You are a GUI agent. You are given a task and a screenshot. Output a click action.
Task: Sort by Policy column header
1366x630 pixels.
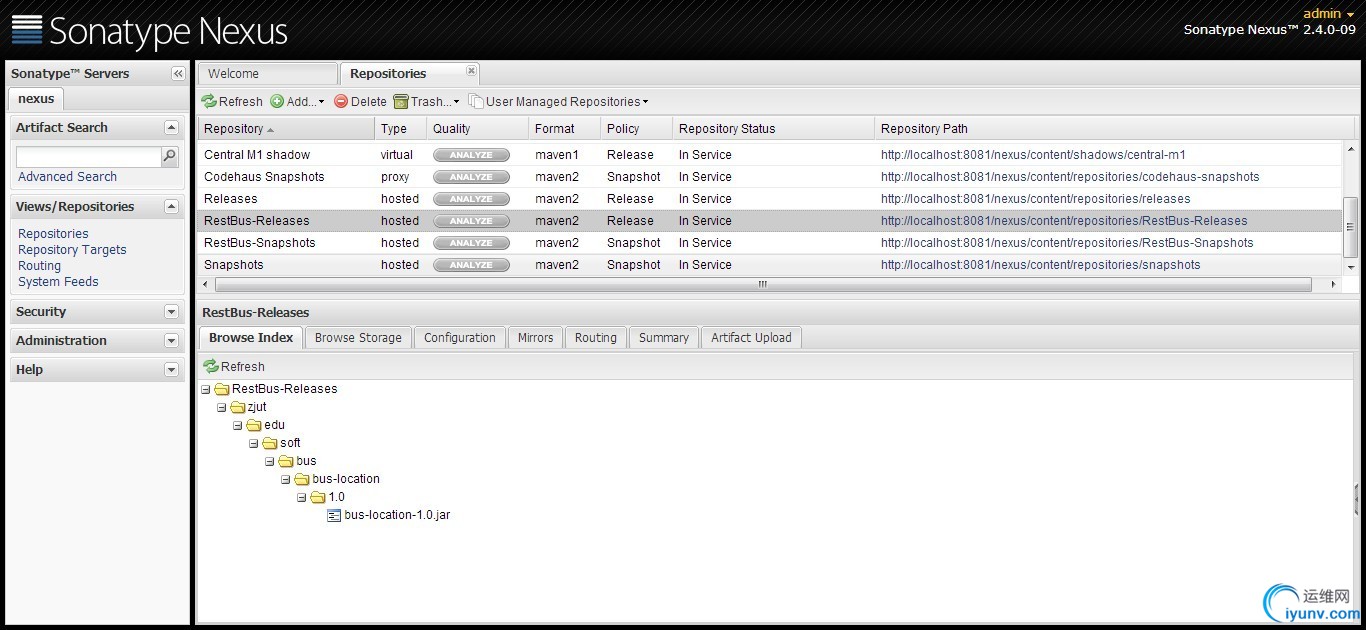tap(635, 129)
